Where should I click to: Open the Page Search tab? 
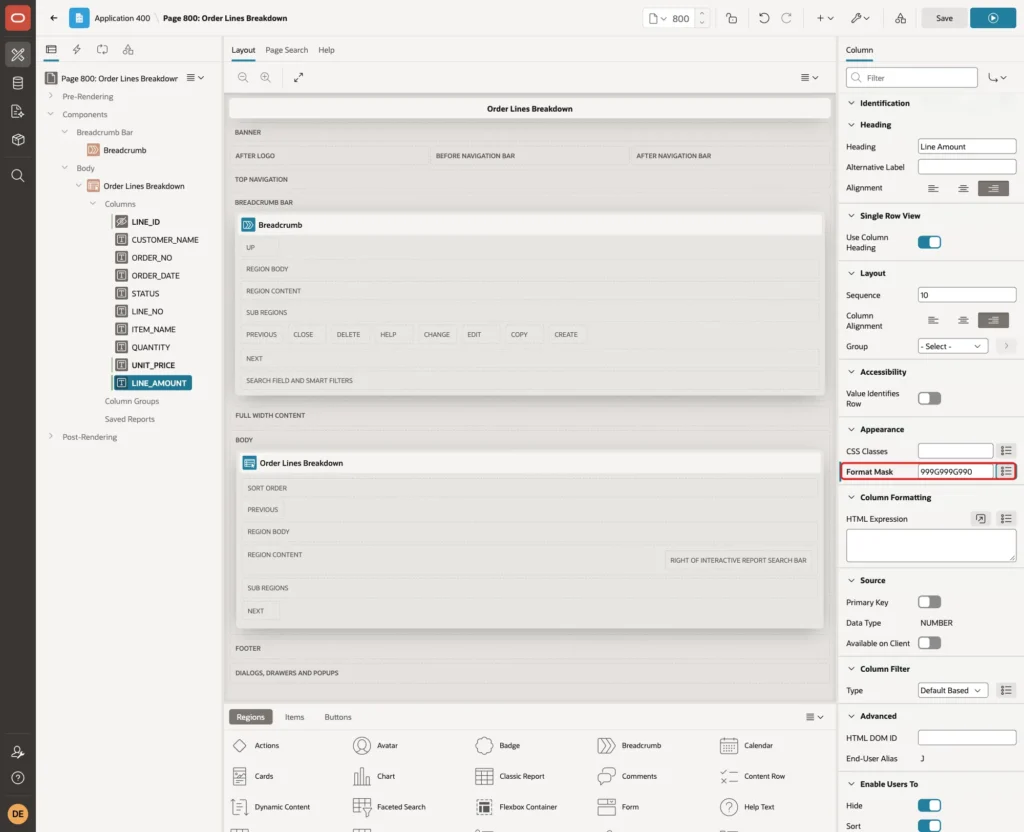click(x=286, y=50)
